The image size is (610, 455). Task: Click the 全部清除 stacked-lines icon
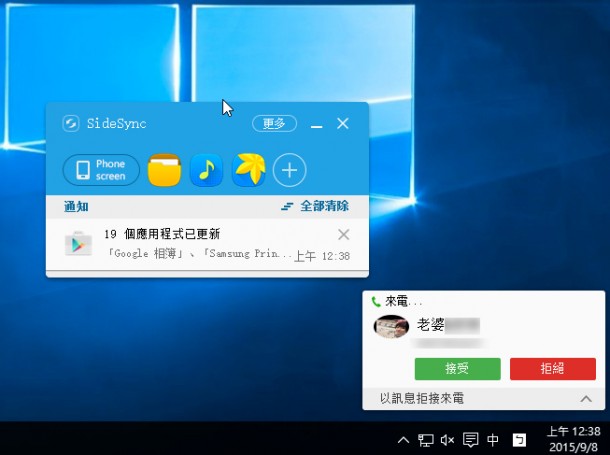287,206
